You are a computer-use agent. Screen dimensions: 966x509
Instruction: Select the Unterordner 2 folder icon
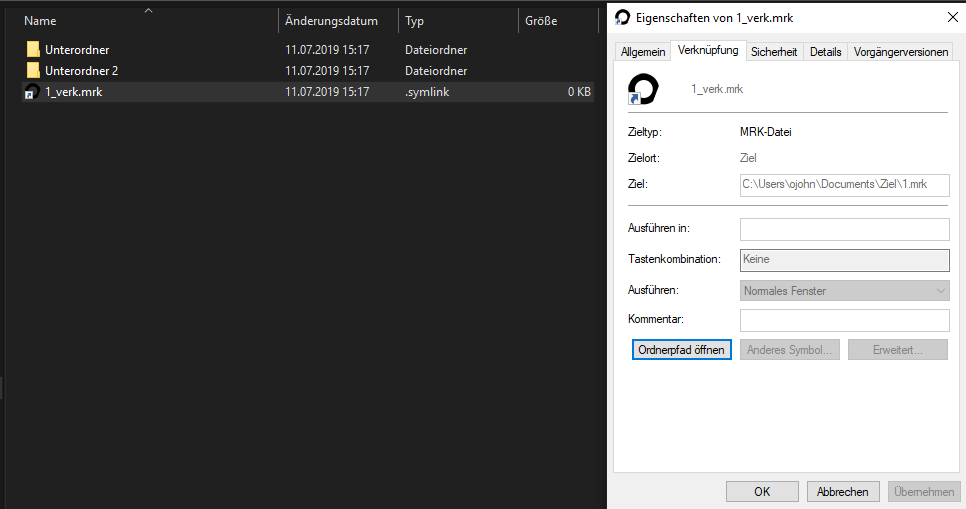(x=33, y=70)
